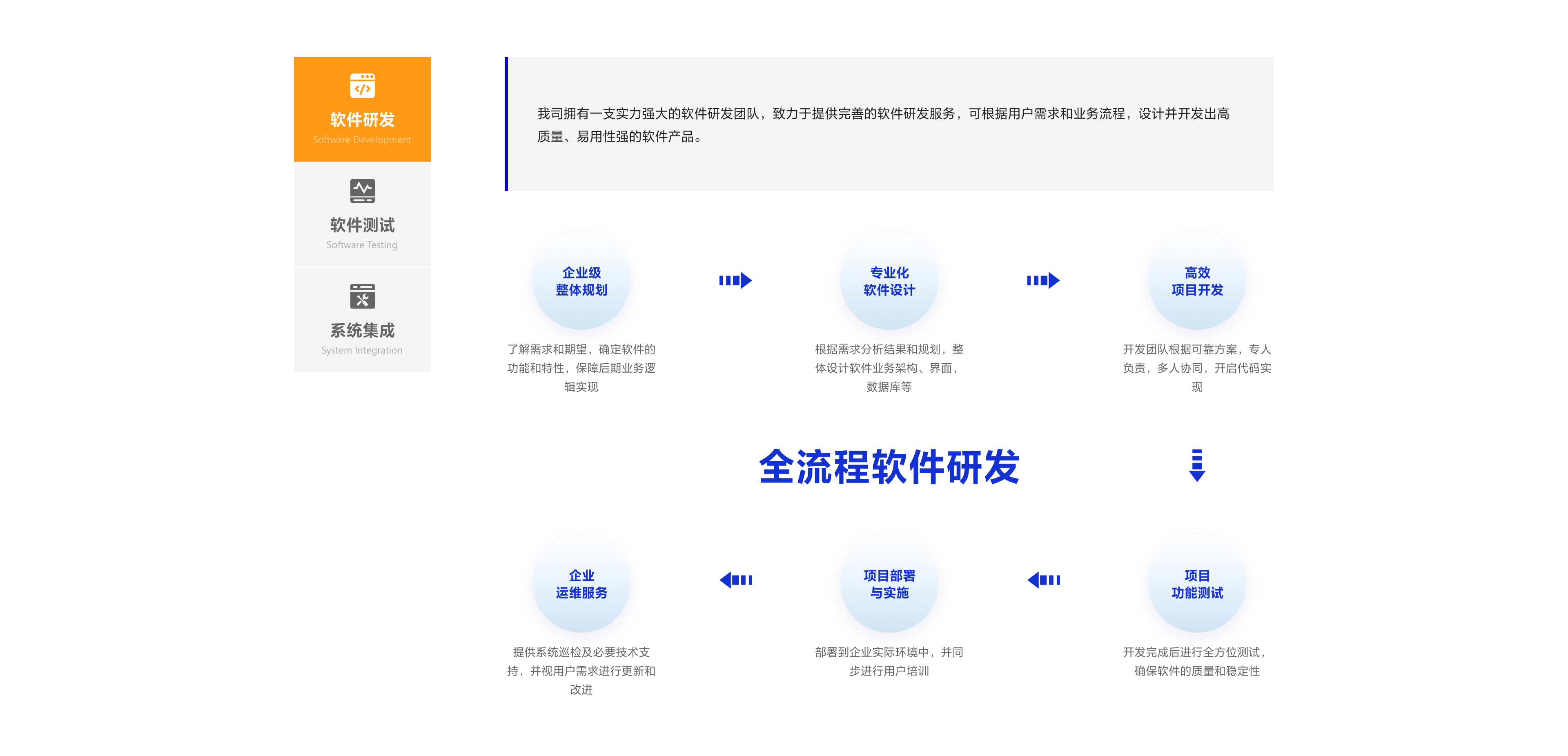Image resolution: width=1568 pixels, height=756 pixels.
Task: Click the downward arrow below 高效项目开发
Action: pos(1197,466)
